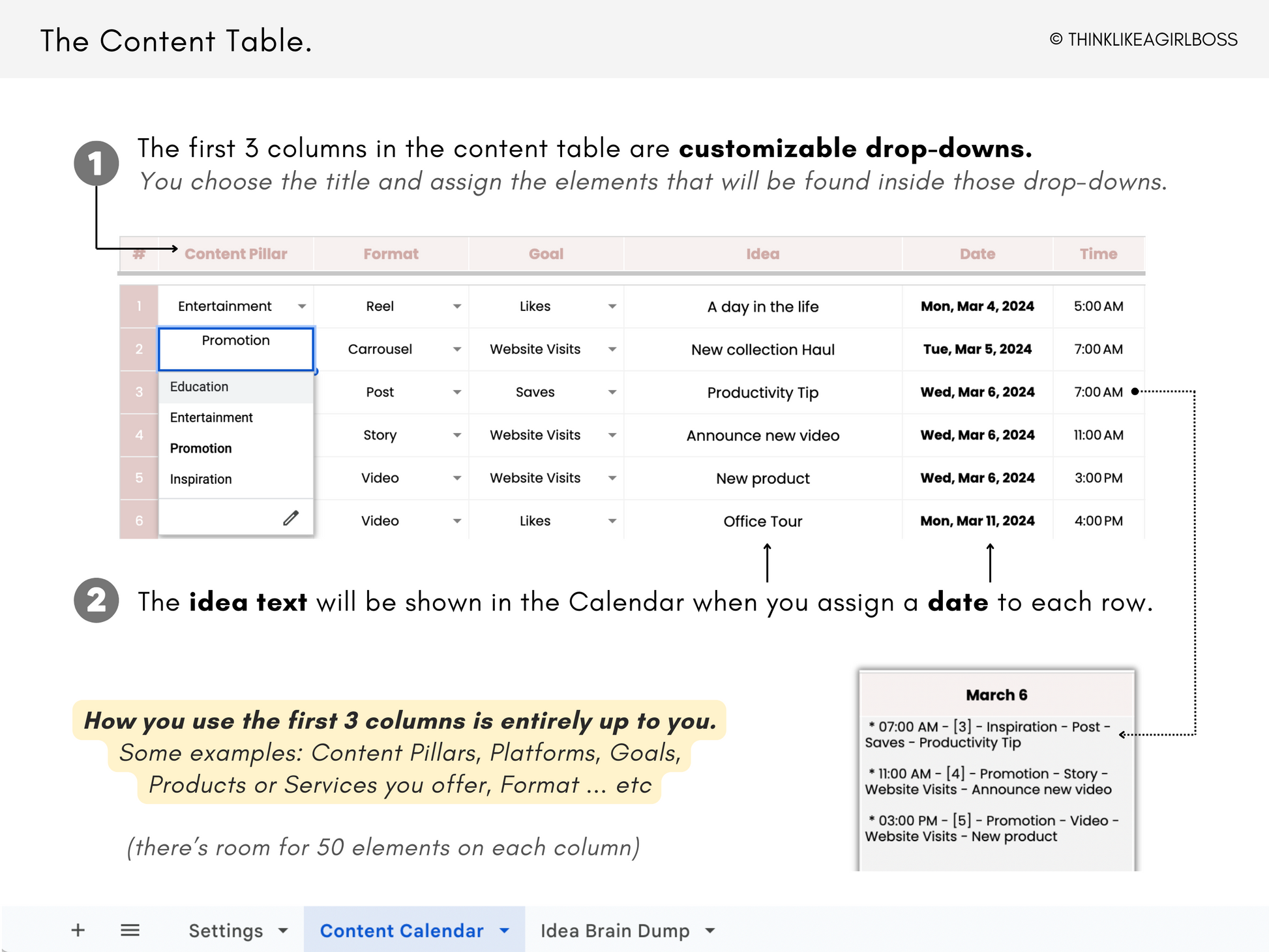The width and height of the screenshot is (1269, 952).
Task: Open row one Entertainment pillar dropdown
Action: (301, 306)
